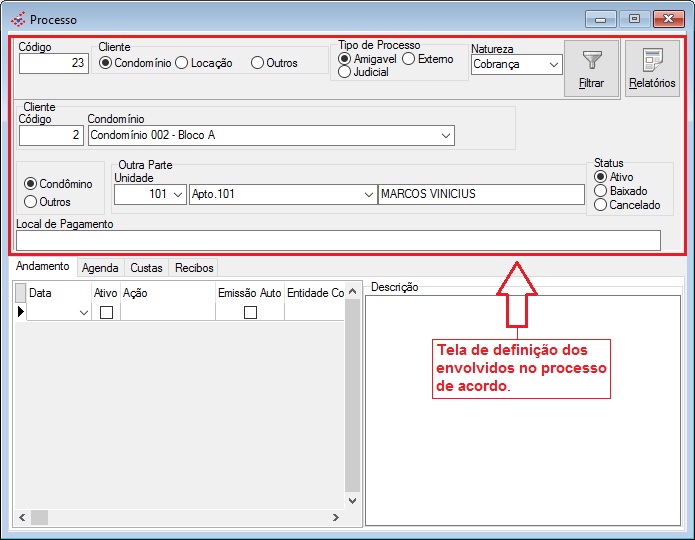Select Externo process type option
The image size is (695, 540).
409,59
